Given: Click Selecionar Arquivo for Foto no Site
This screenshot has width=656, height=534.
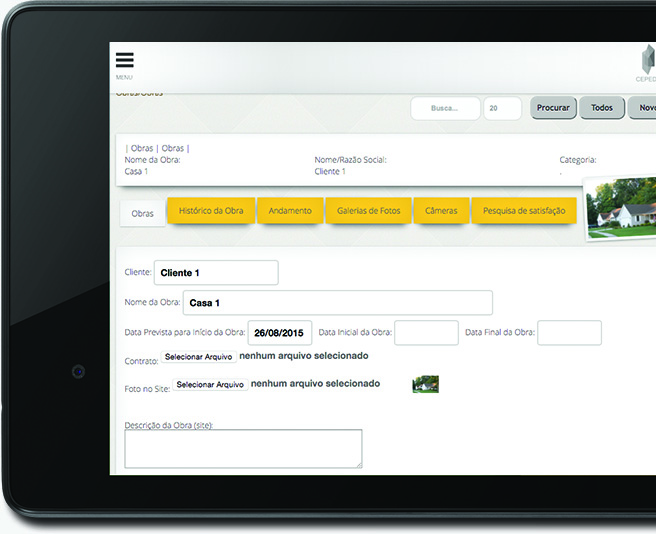Looking at the screenshot, I should 210,384.
